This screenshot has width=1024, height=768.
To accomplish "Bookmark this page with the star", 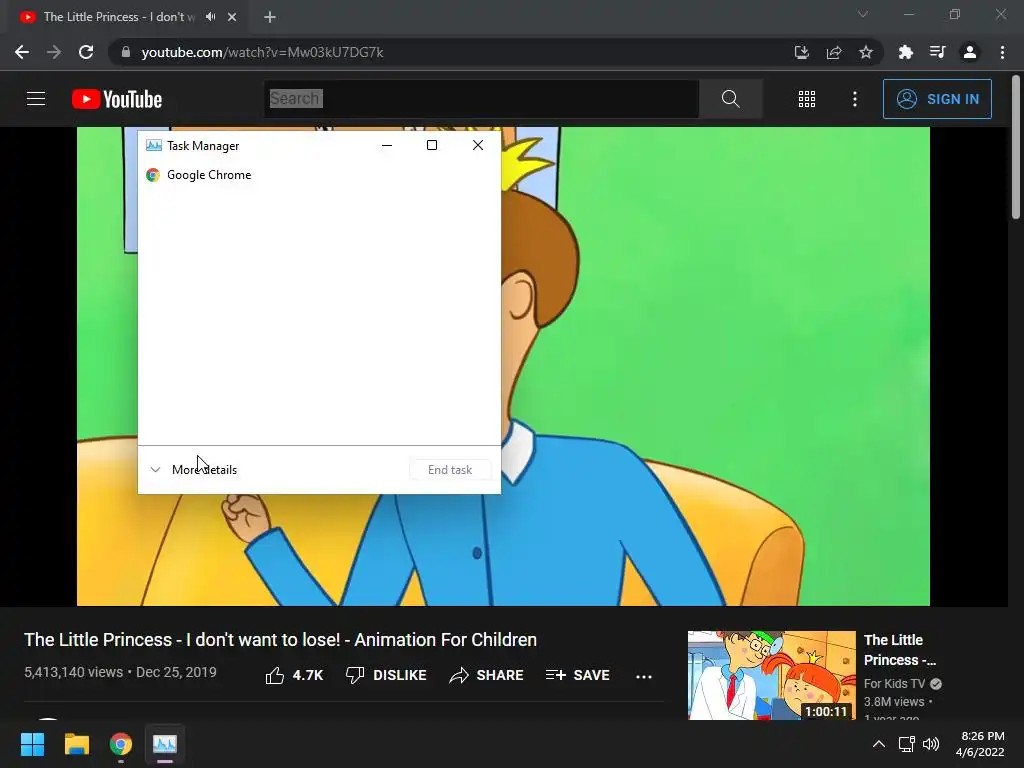I will click(866, 52).
